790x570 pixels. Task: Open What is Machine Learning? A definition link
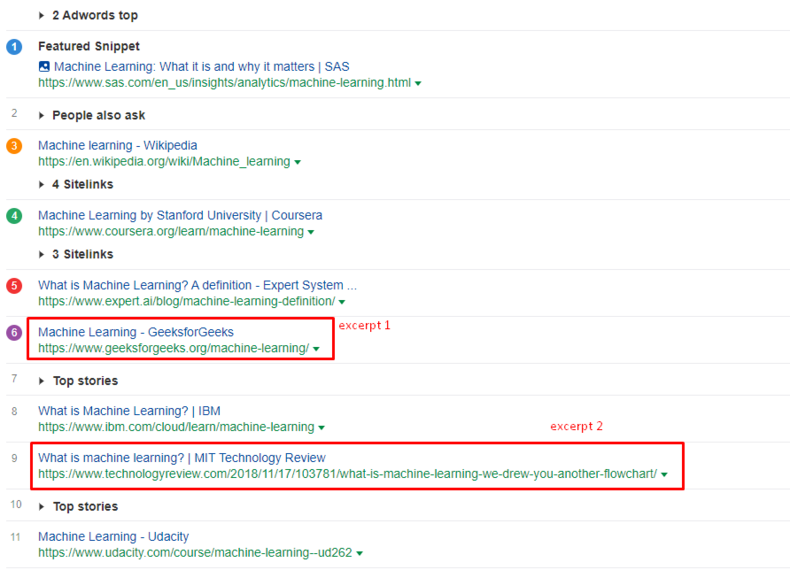tap(198, 285)
